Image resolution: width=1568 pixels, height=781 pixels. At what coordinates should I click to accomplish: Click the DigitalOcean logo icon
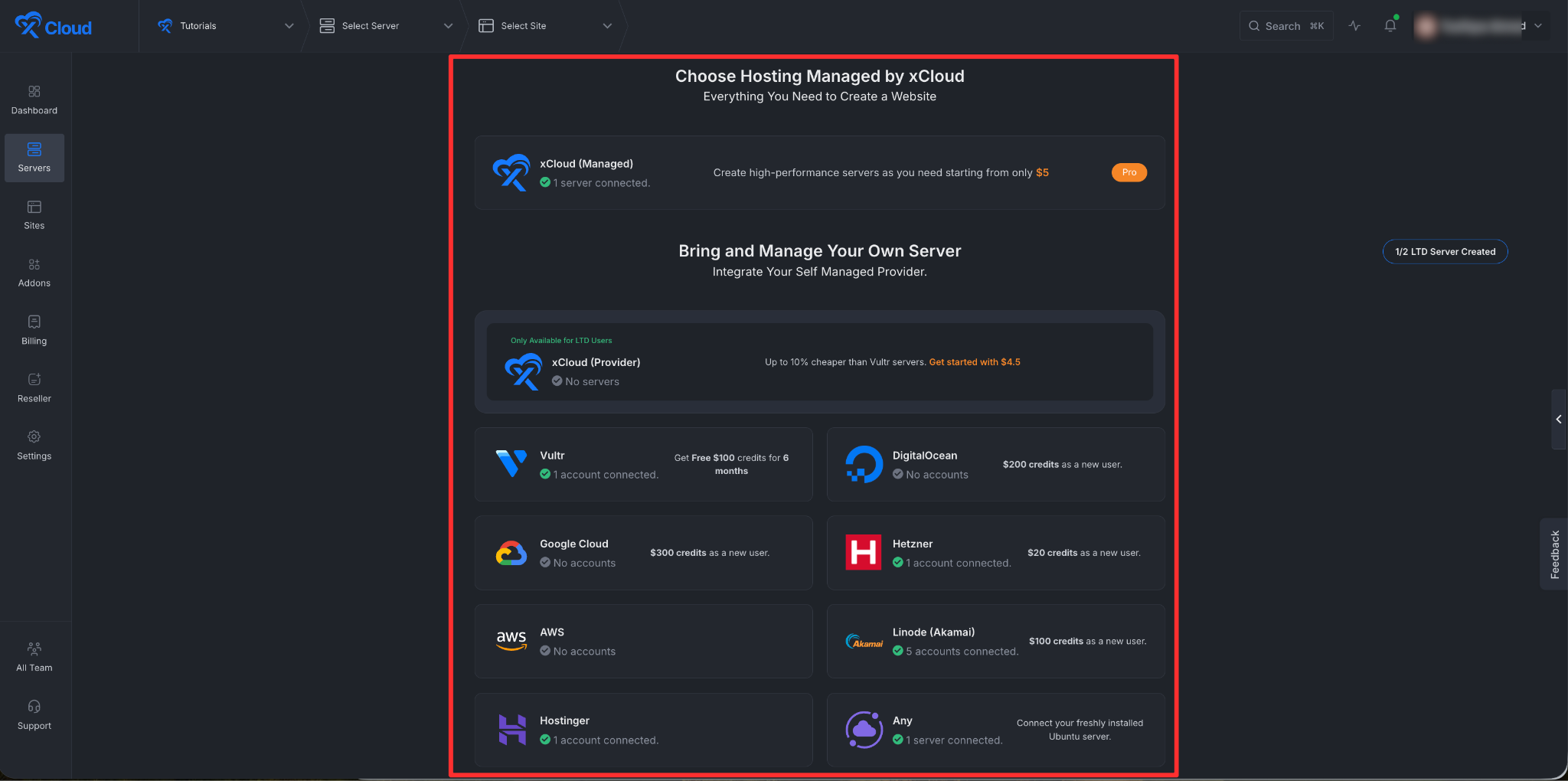click(x=864, y=464)
